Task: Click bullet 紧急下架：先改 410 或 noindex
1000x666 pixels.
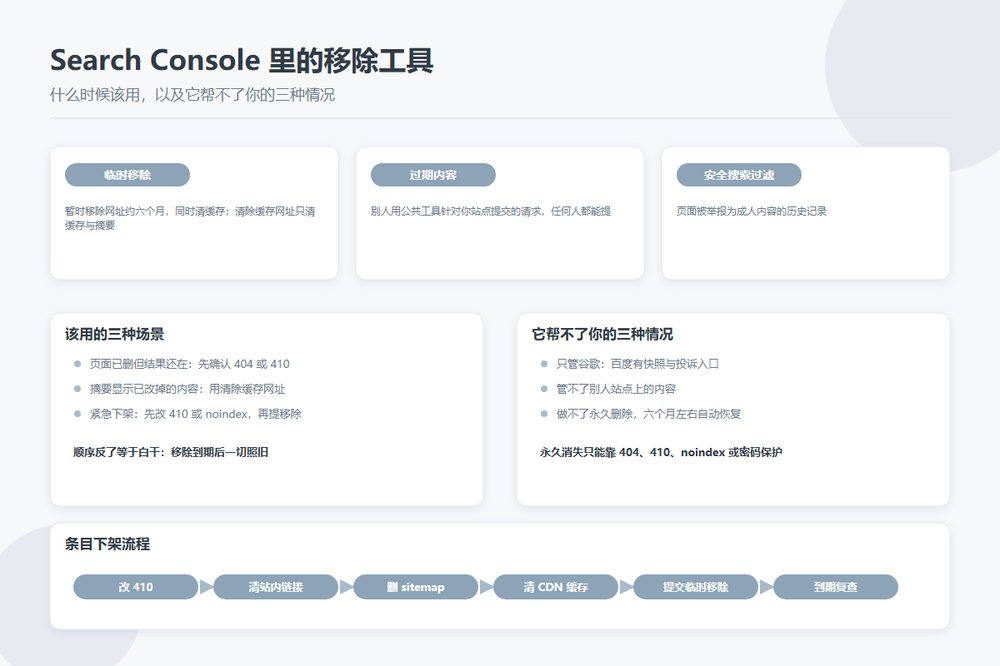Action: [x=168, y=414]
